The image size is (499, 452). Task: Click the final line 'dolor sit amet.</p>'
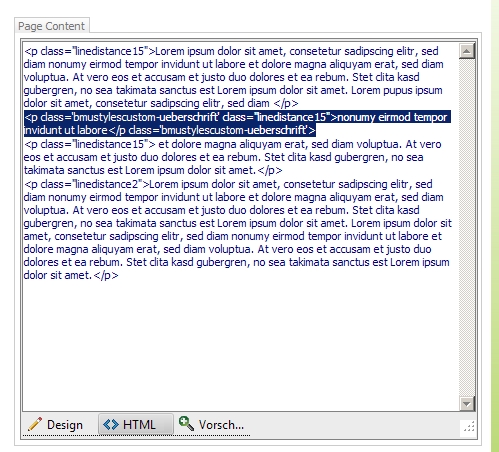click(x=71, y=275)
